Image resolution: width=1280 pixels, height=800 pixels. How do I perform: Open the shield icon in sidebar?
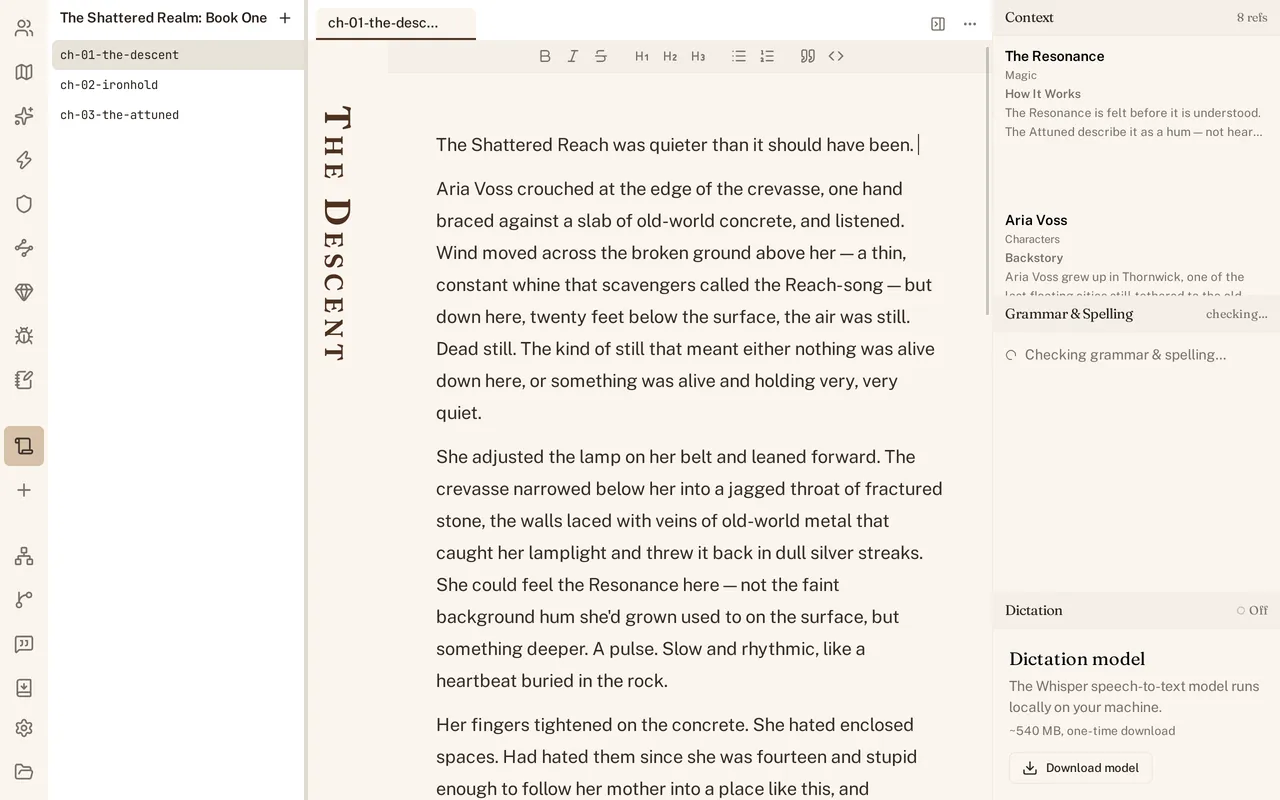pyautogui.click(x=24, y=204)
